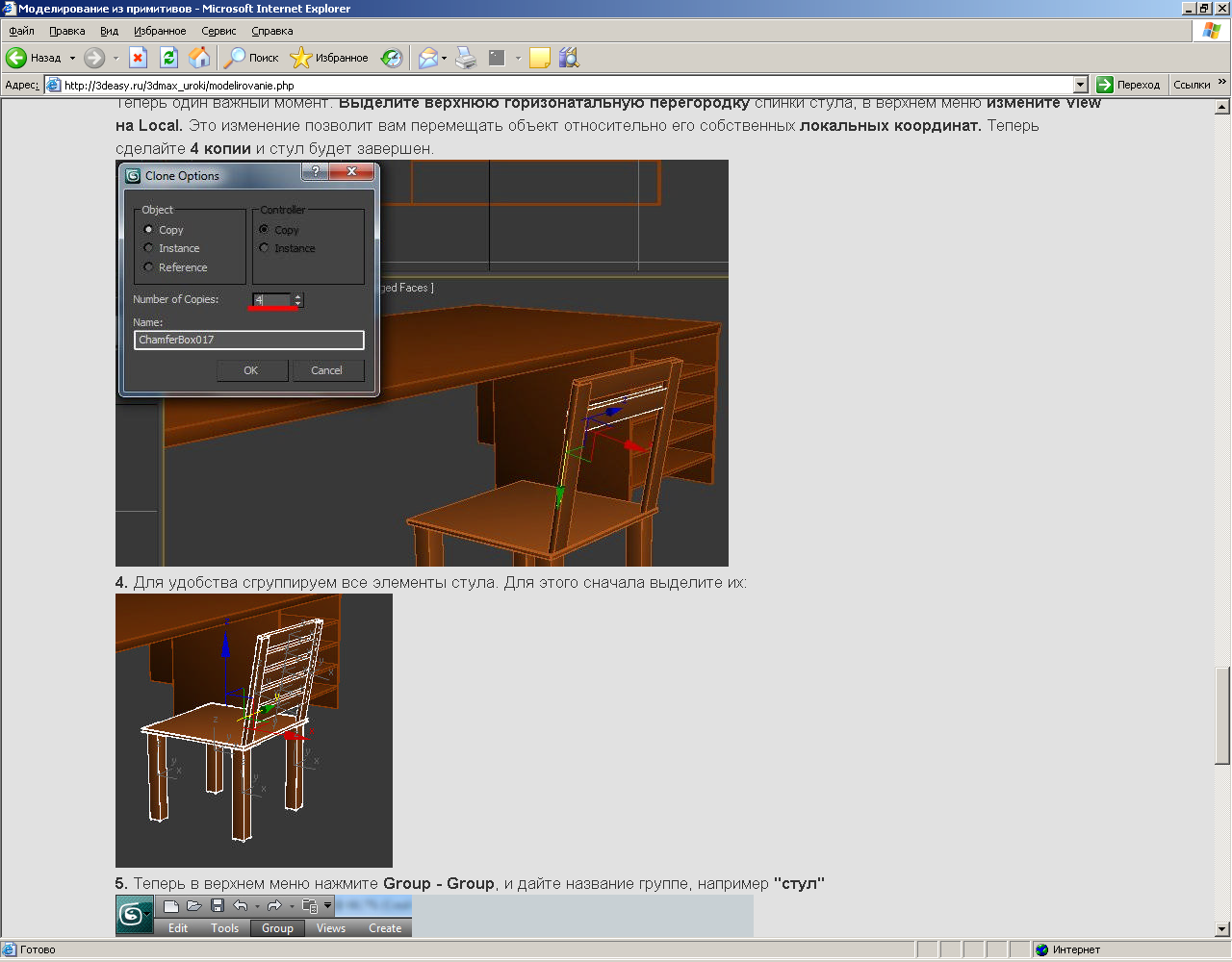This screenshot has height=962, width=1232.
Task: Open the Избранное menu in the menu bar
Action: pos(160,31)
